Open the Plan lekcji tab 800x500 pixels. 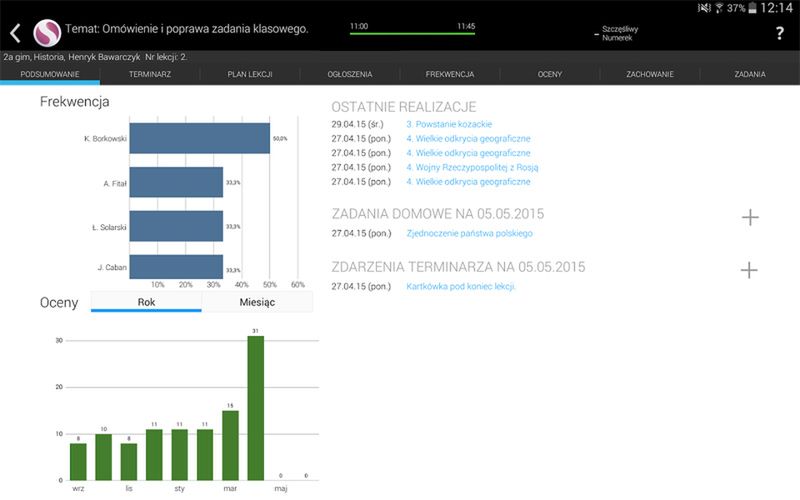pos(250,74)
